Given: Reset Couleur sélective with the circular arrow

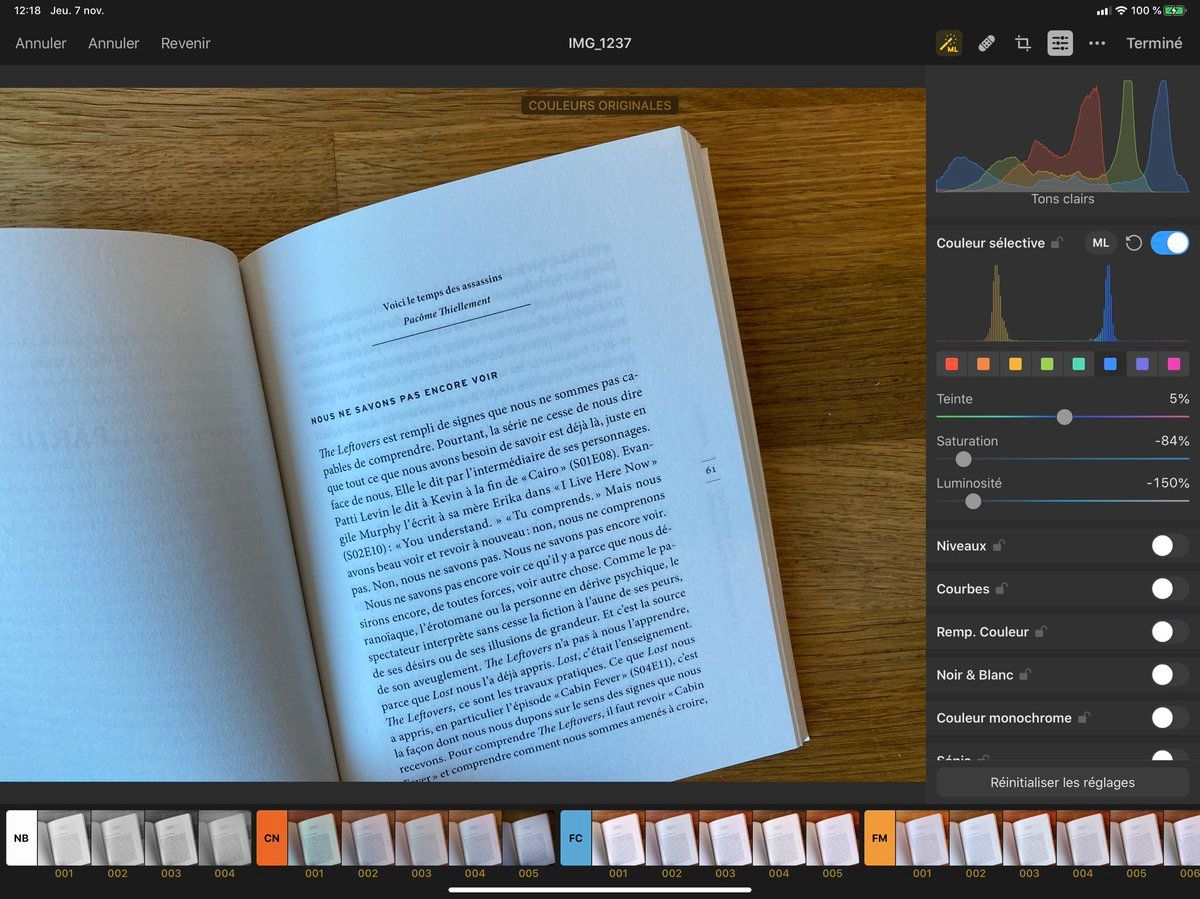Looking at the screenshot, I should (x=1133, y=243).
